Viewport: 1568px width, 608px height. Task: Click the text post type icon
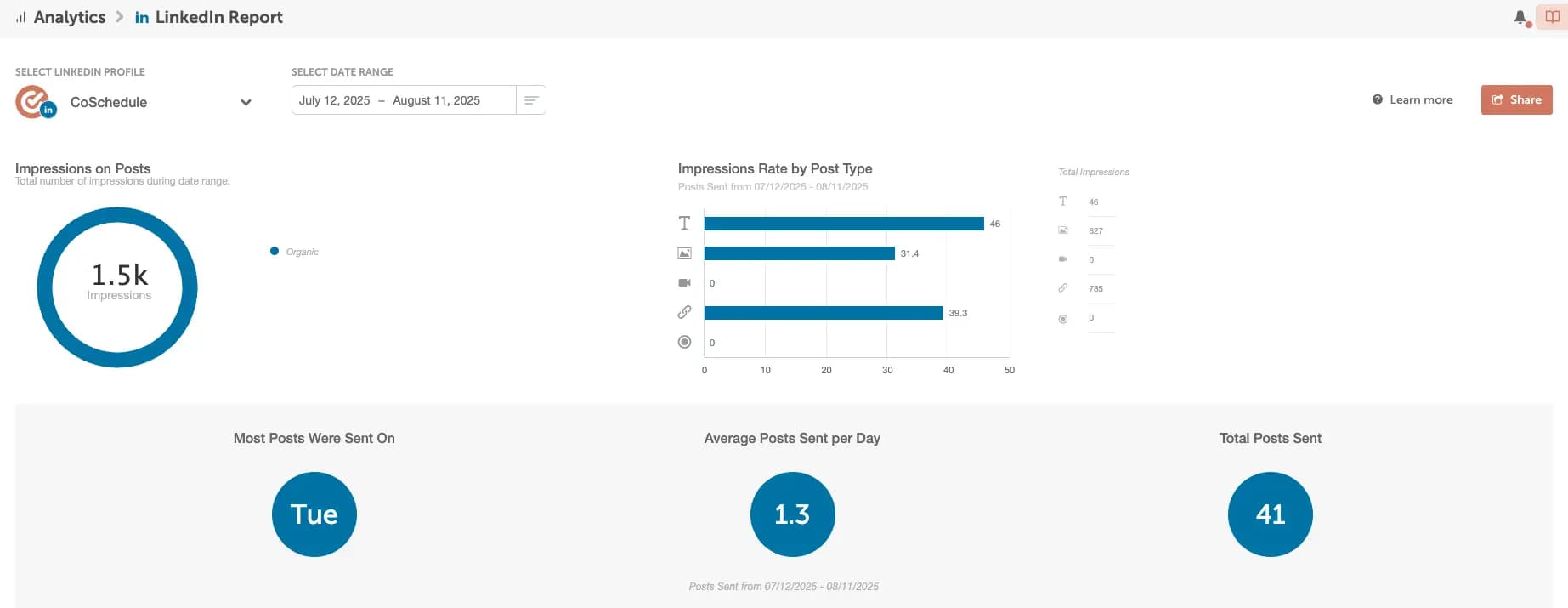click(x=684, y=224)
